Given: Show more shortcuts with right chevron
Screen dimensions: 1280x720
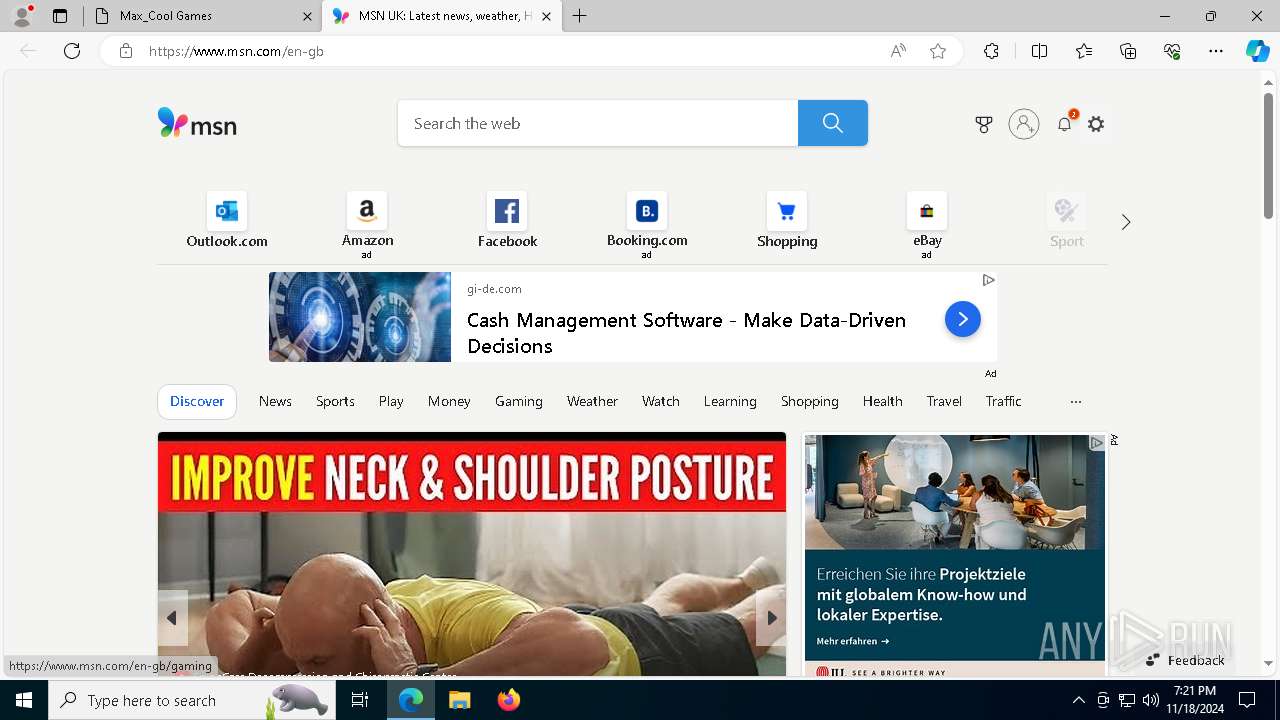Looking at the screenshot, I should point(1126,222).
